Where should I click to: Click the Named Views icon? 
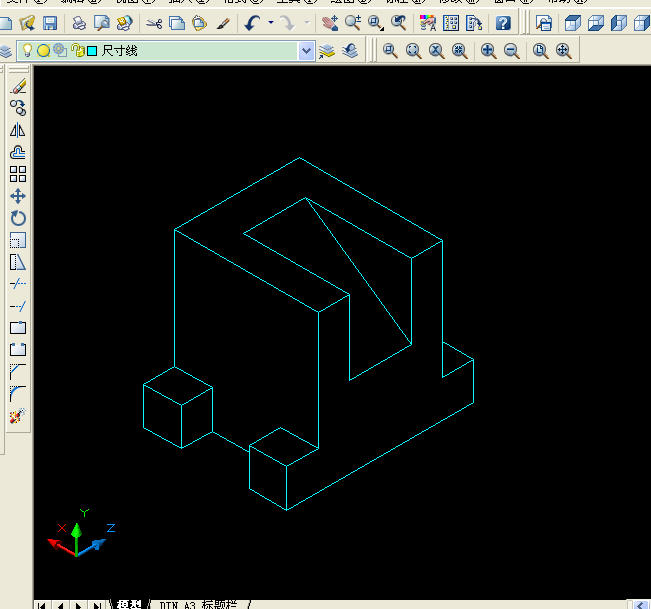pos(544,23)
